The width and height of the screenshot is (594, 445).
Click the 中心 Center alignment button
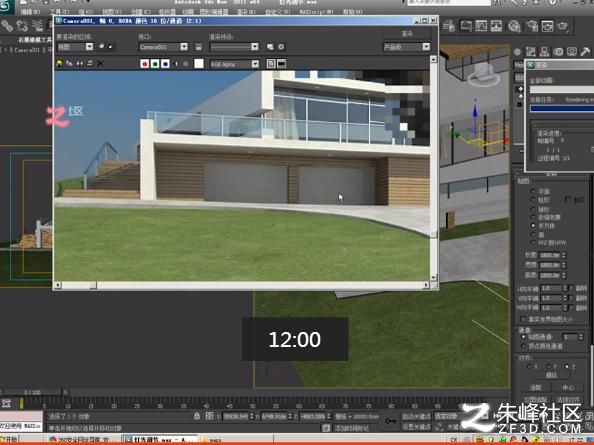coord(568,387)
